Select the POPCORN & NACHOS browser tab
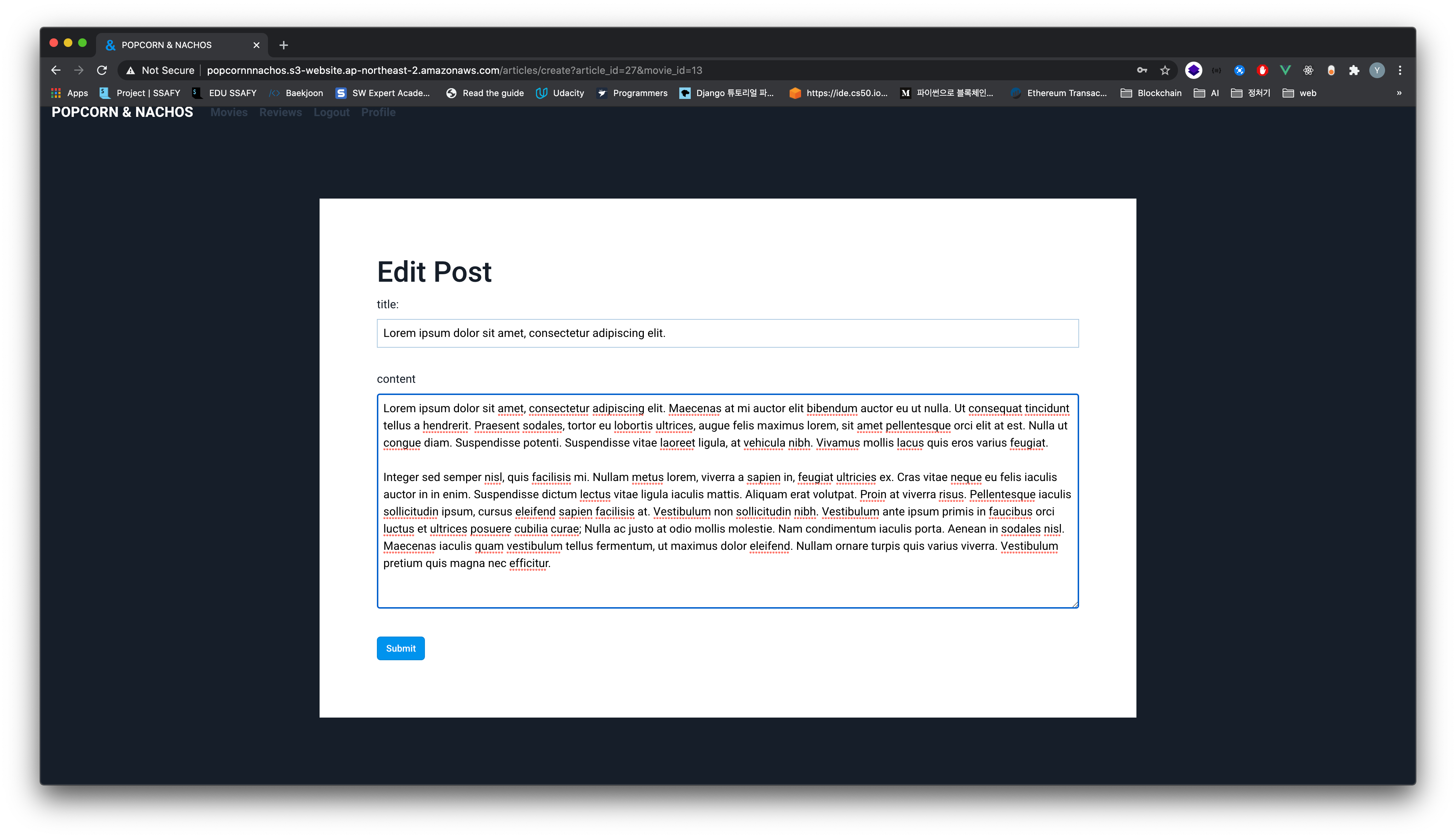Screen dimensions: 1456x838 coord(182,45)
